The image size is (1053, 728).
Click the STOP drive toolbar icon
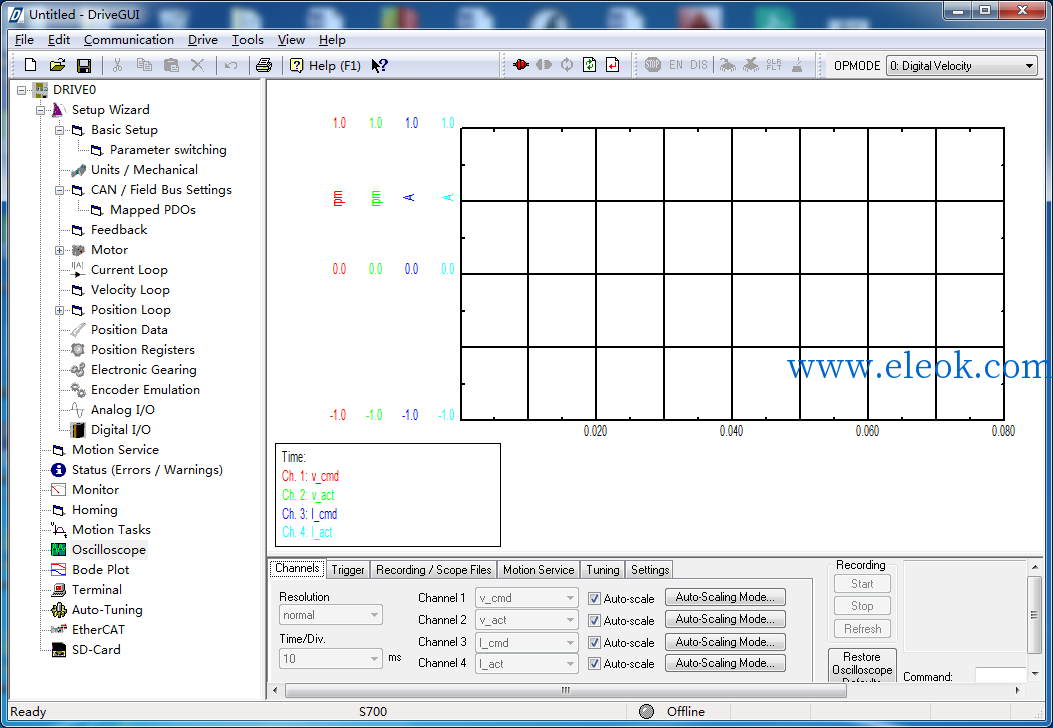click(653, 65)
